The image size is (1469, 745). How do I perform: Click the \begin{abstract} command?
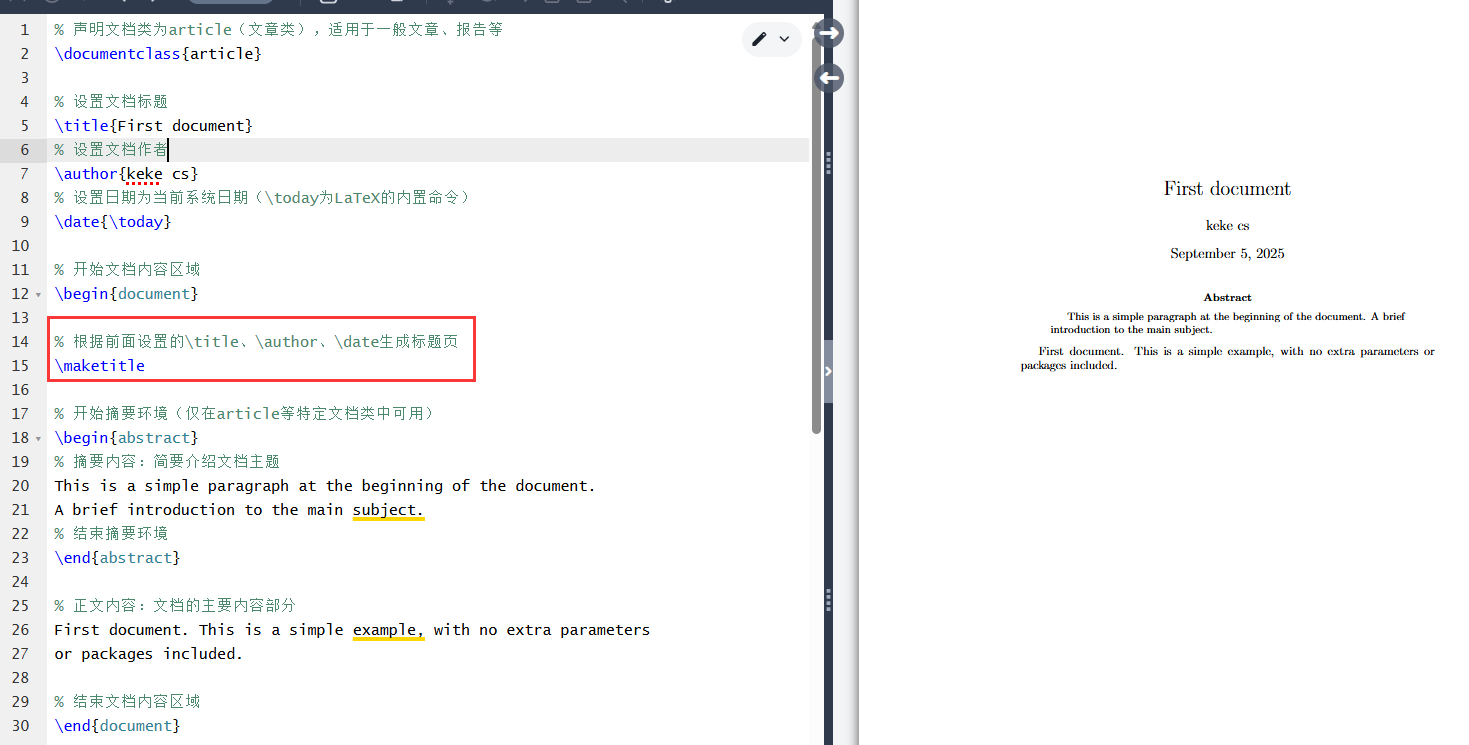126,438
